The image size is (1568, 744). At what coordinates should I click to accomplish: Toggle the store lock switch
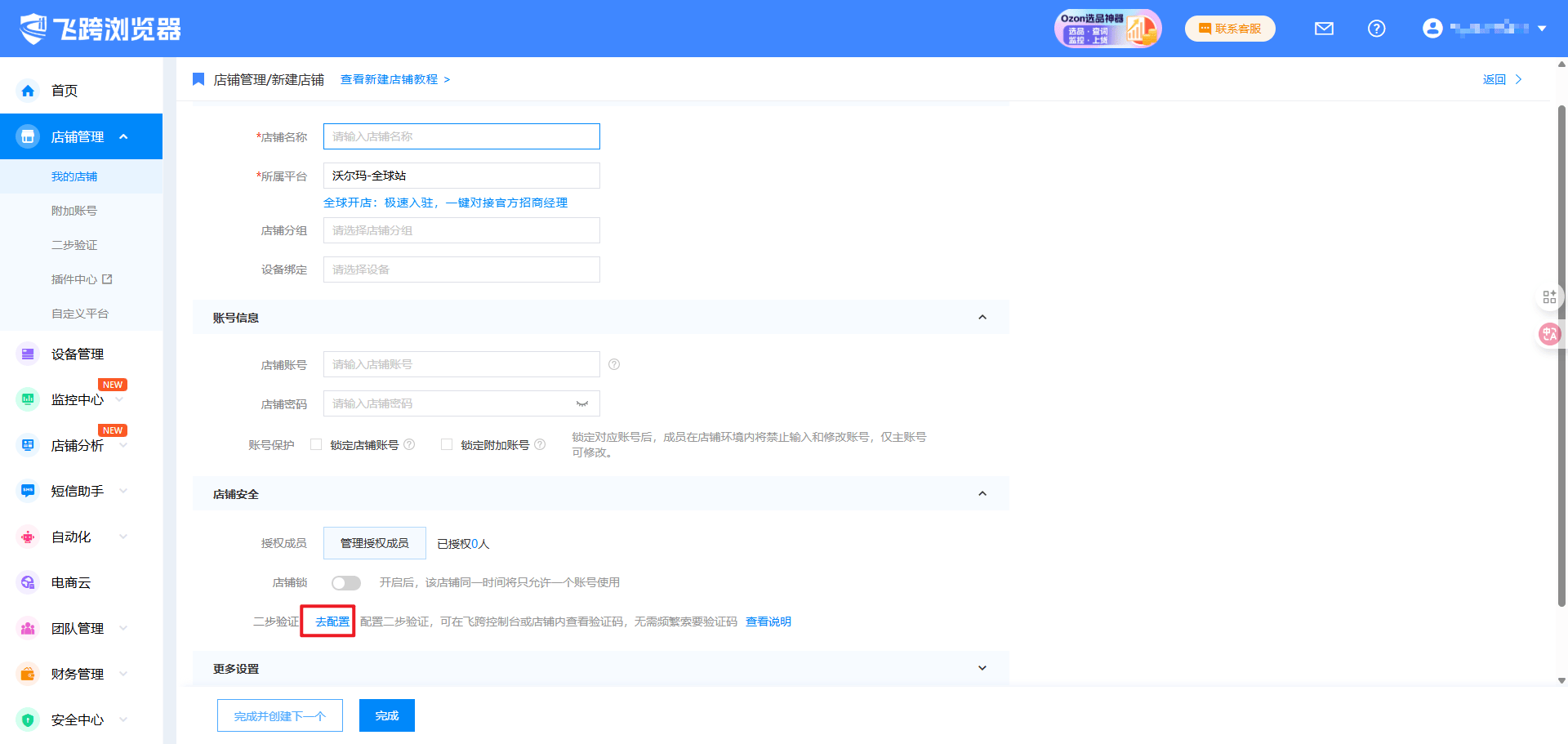345,583
